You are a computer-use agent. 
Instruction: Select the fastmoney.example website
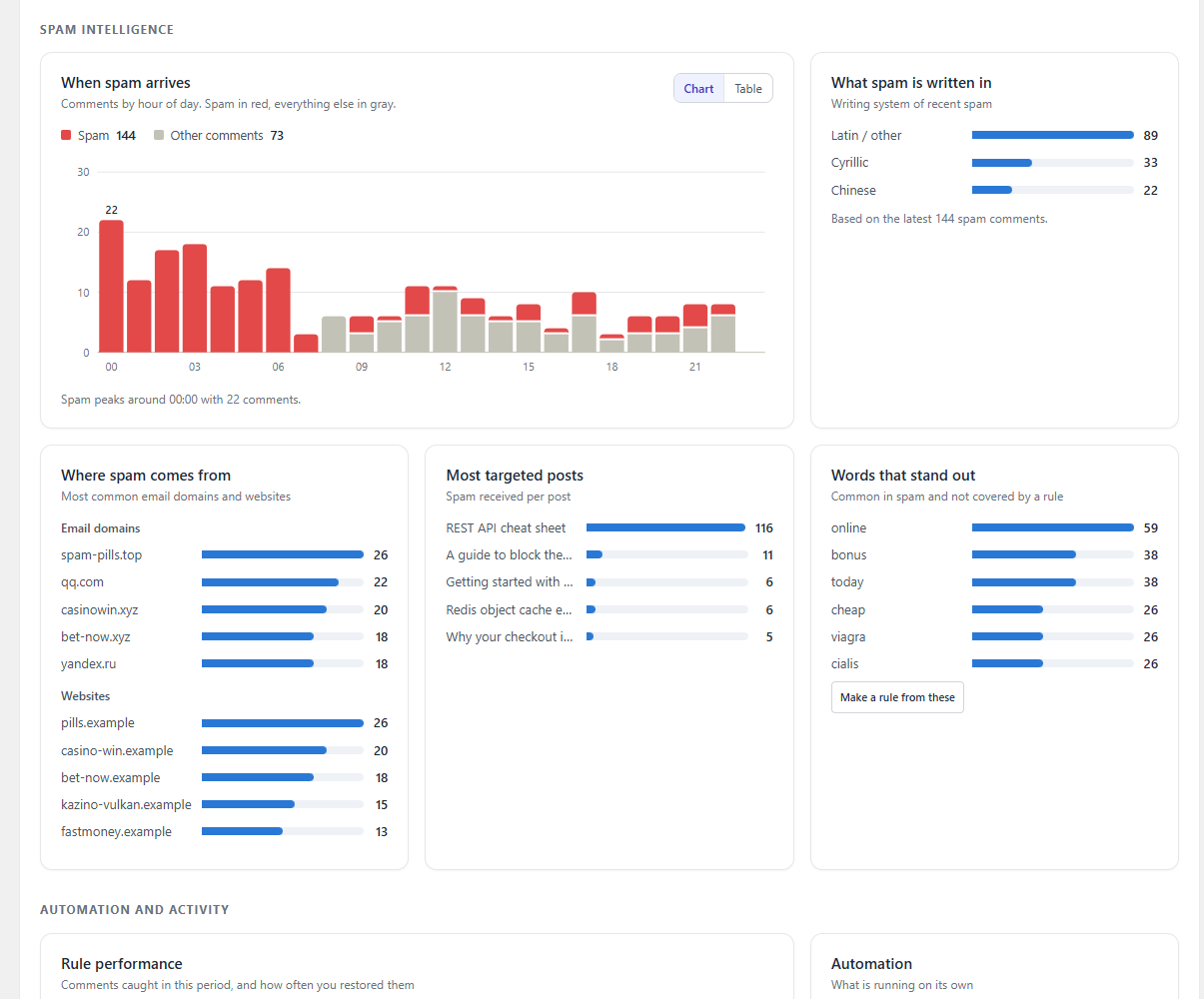point(225,831)
